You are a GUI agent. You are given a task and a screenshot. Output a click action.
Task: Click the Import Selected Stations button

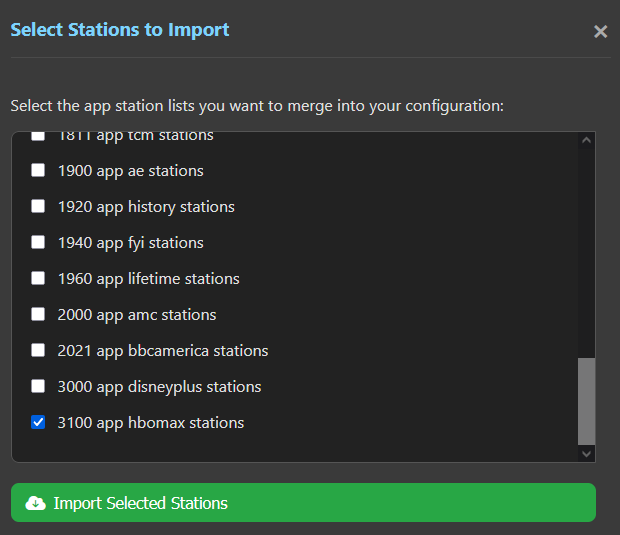303,503
